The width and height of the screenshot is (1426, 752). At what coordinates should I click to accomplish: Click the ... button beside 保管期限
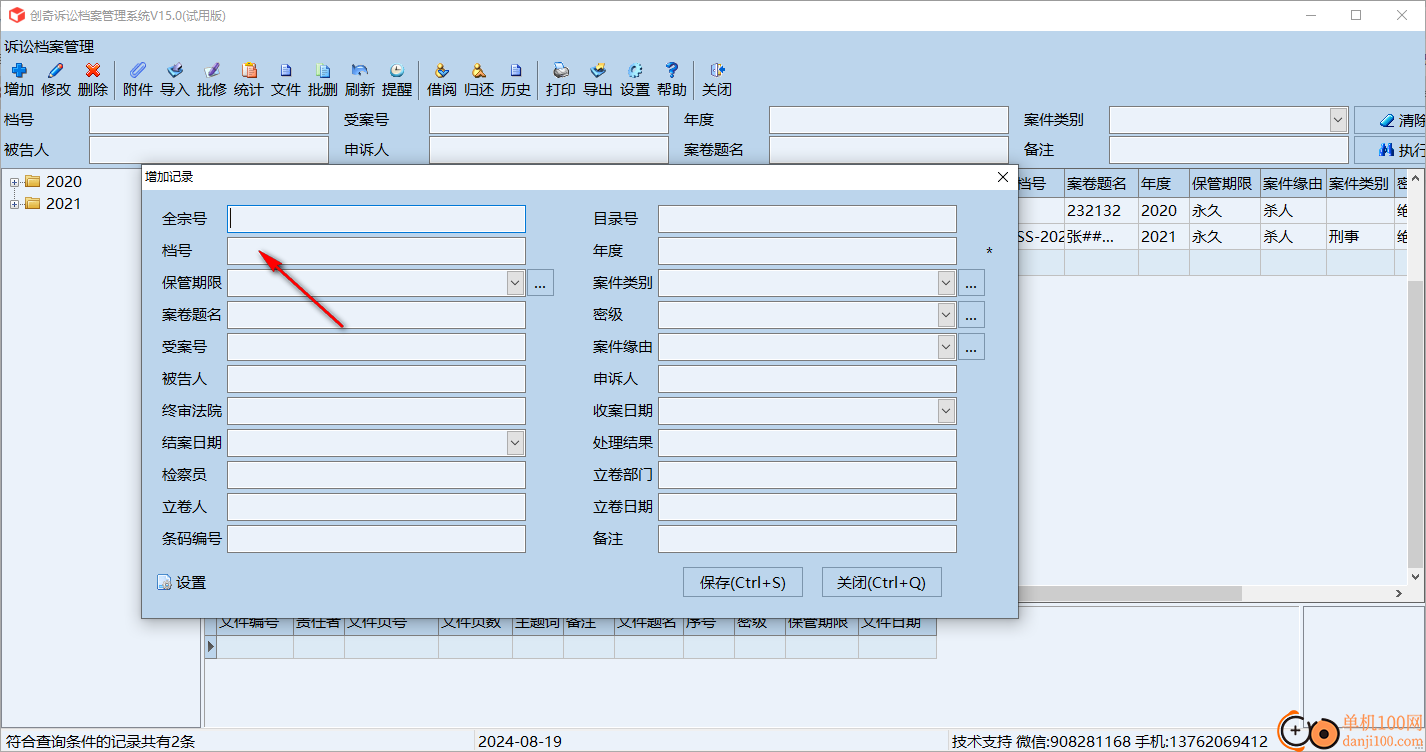541,283
